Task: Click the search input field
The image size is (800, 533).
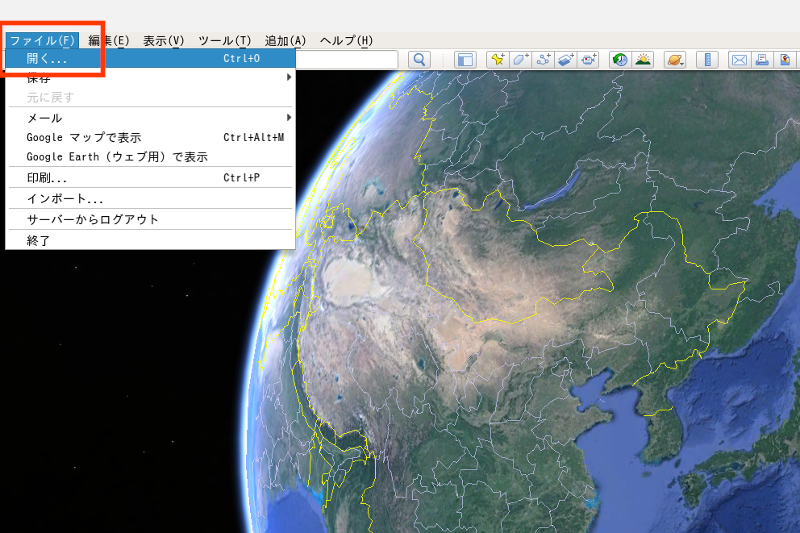Action: [x=346, y=59]
